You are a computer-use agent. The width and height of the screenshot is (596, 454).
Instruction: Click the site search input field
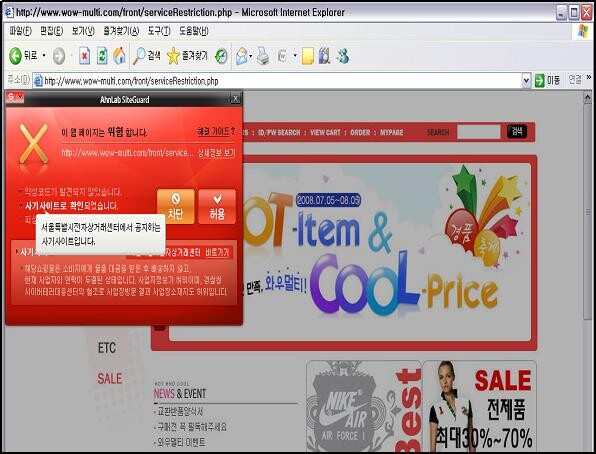pos(479,132)
